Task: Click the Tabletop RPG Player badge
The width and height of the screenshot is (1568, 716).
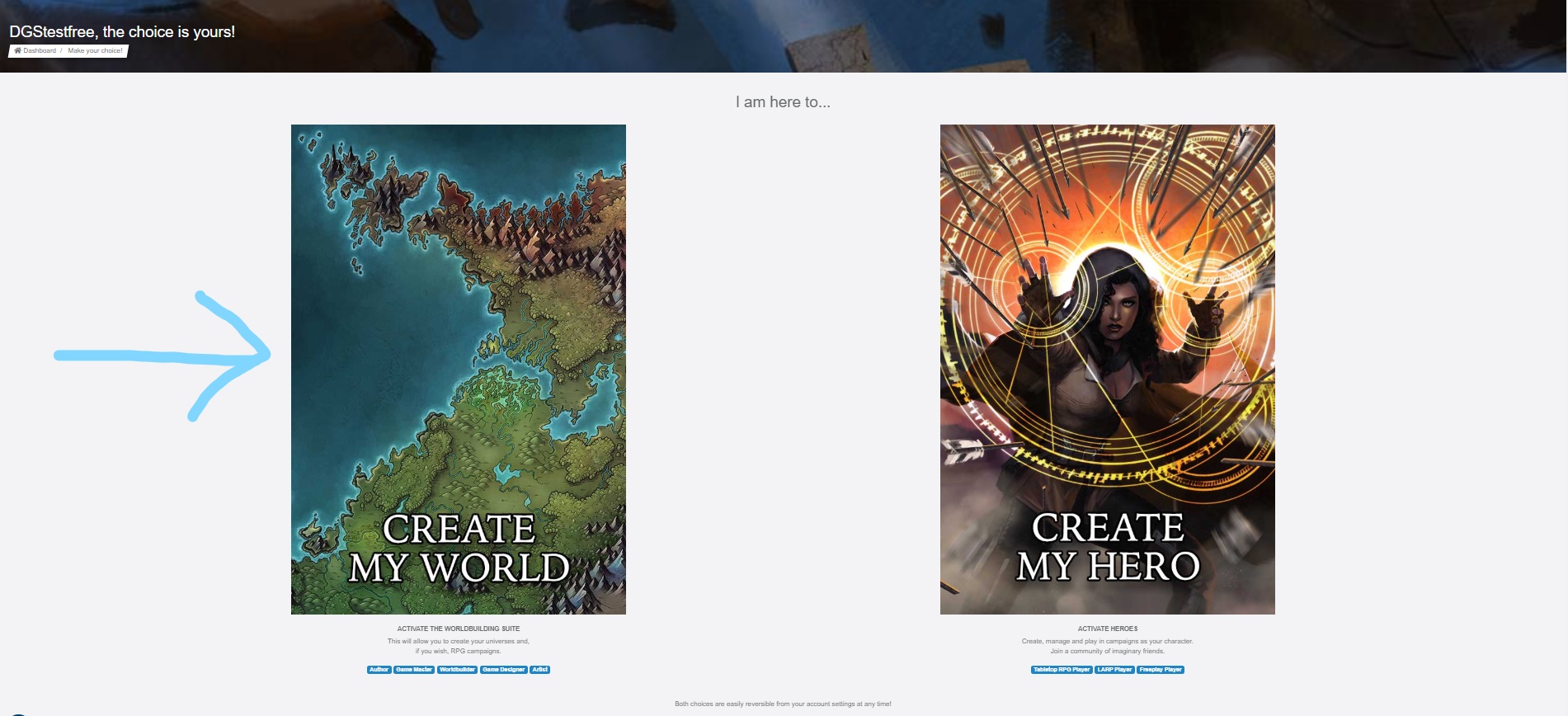Action: pos(1062,670)
